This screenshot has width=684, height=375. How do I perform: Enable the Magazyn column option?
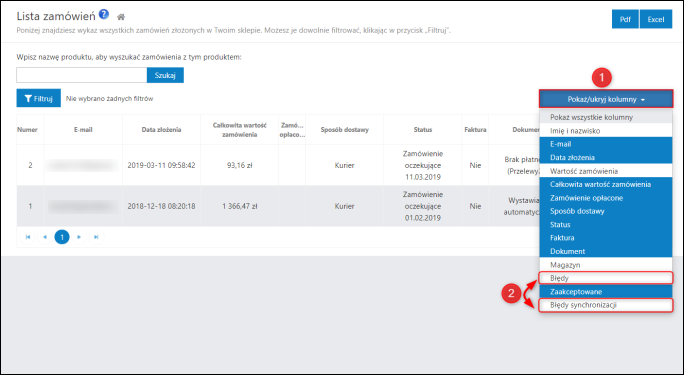606,265
